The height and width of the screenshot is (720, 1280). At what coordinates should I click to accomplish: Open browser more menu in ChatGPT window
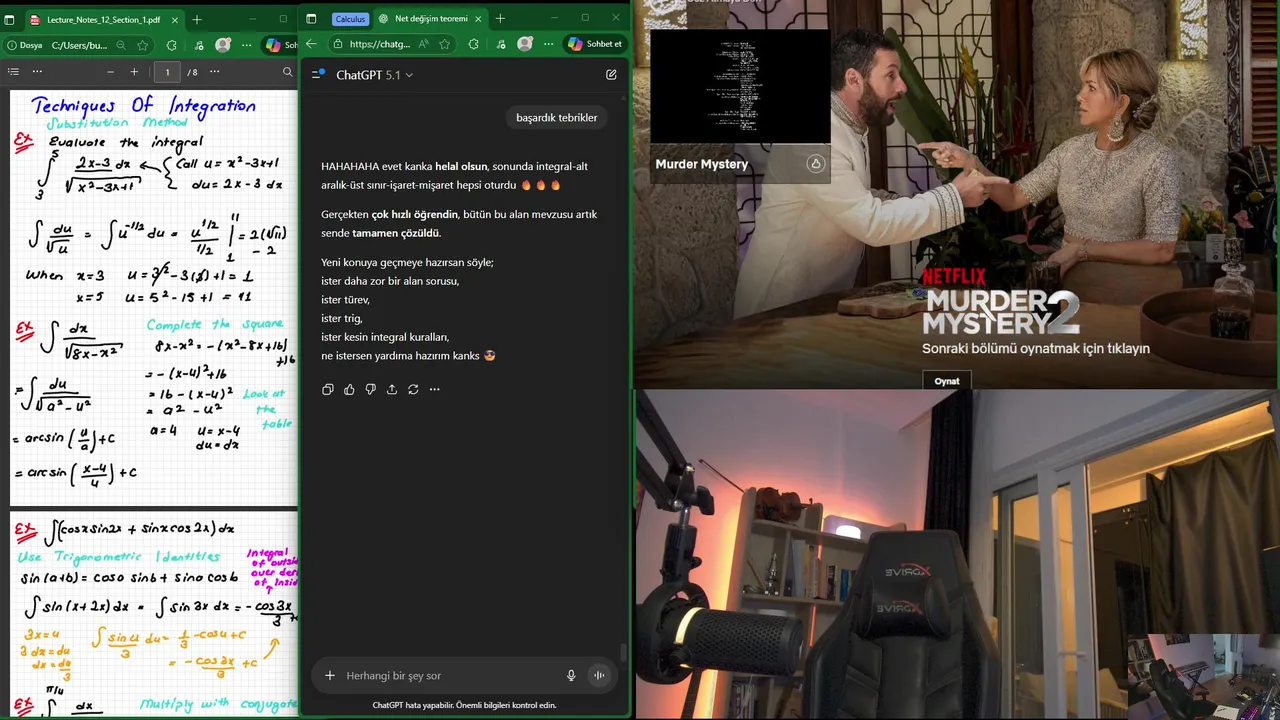click(x=548, y=44)
